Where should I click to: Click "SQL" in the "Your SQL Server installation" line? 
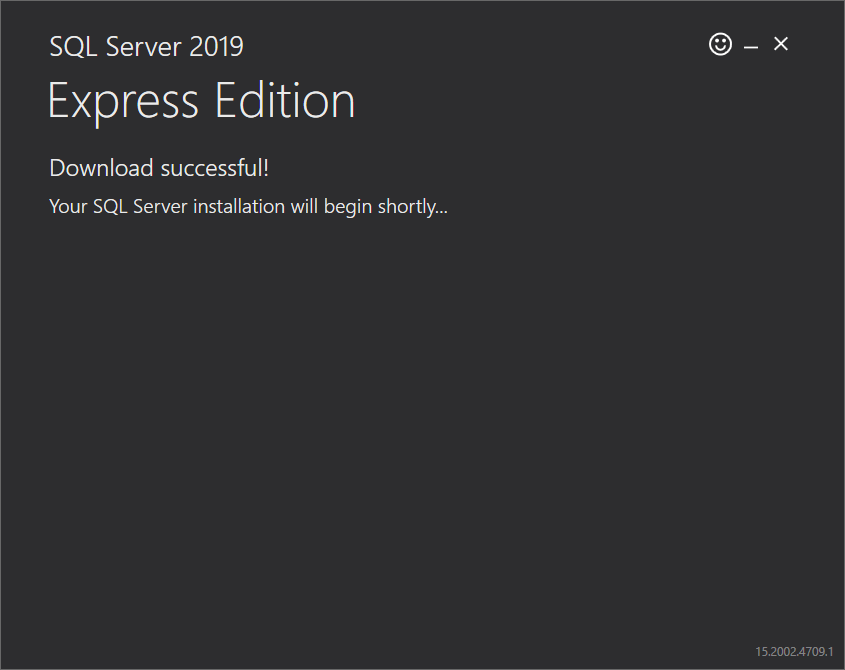tap(108, 207)
